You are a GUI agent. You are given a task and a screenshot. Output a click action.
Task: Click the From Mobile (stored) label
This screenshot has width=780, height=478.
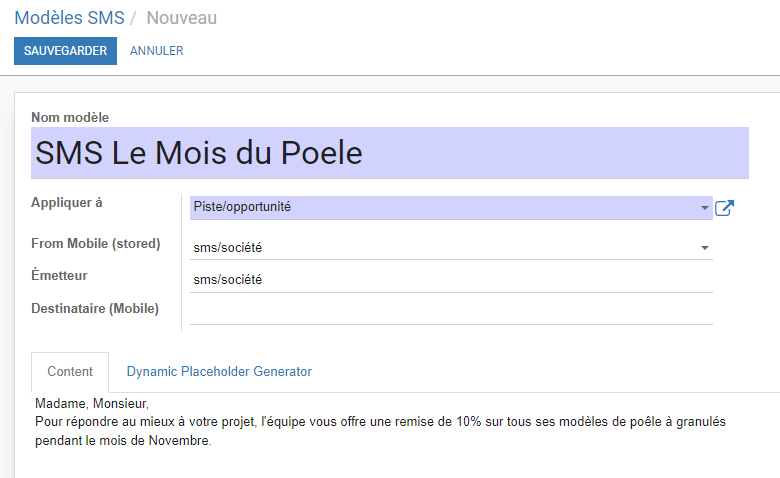(x=96, y=244)
